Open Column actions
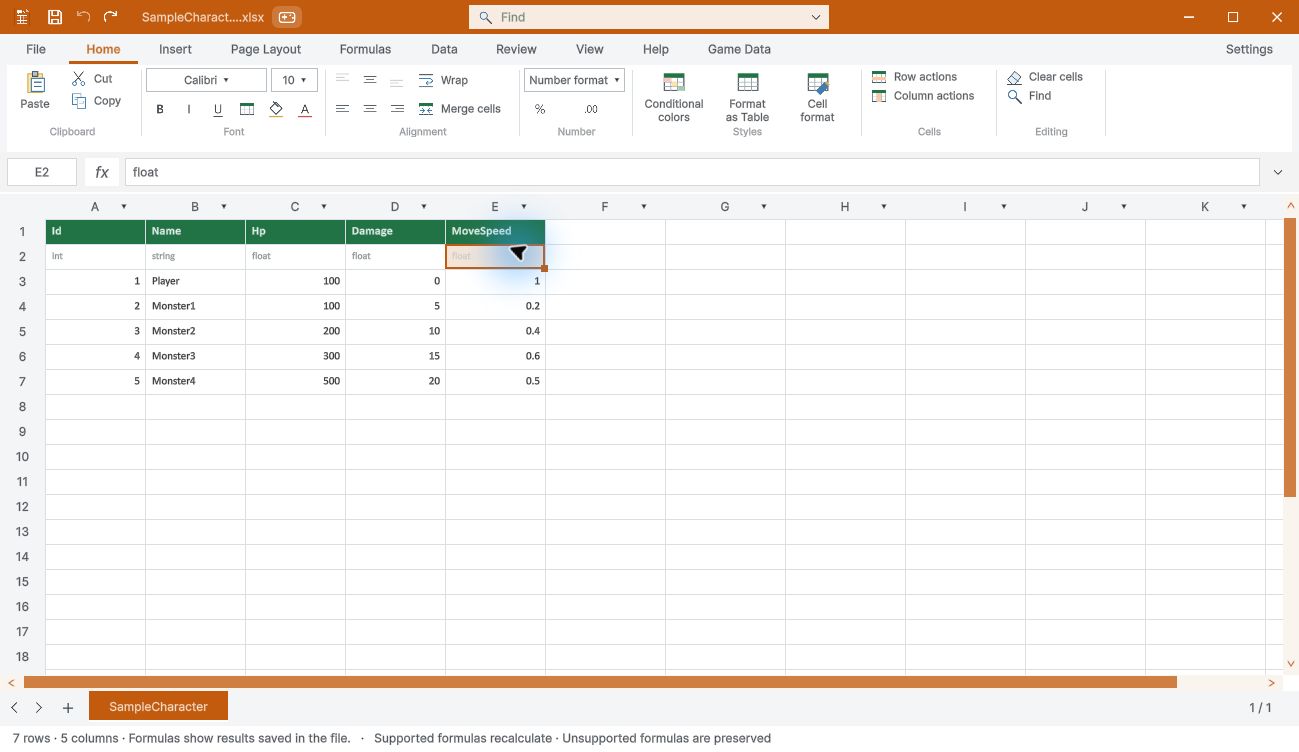The height and width of the screenshot is (752, 1299). [922, 96]
